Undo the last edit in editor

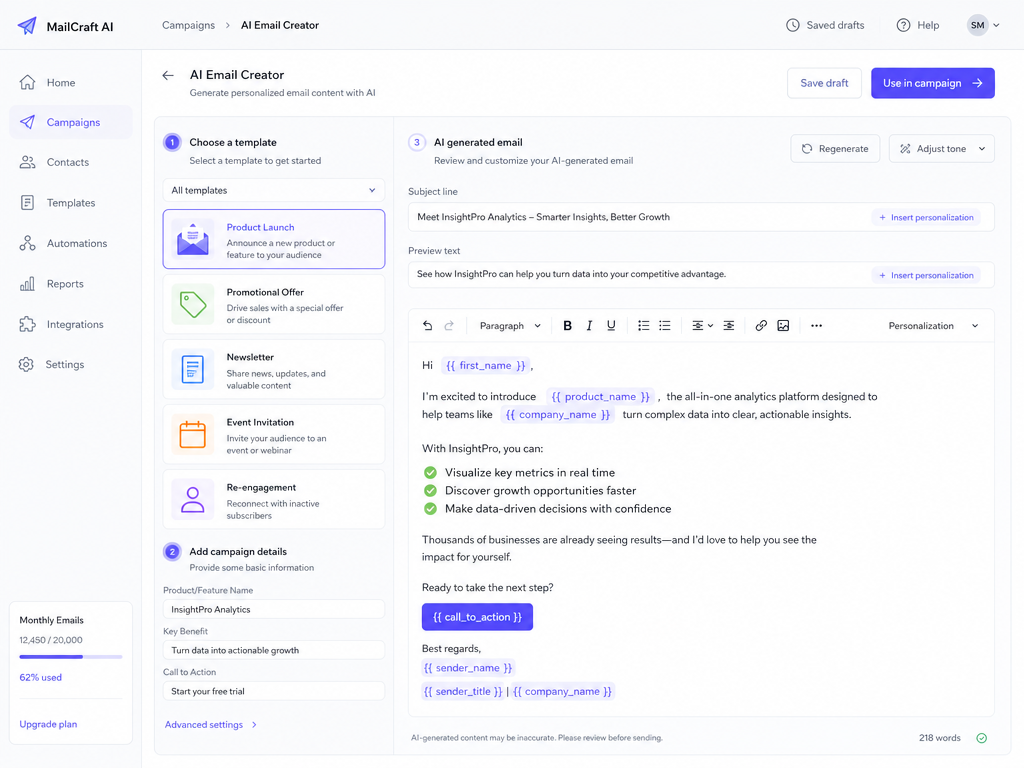click(x=428, y=325)
